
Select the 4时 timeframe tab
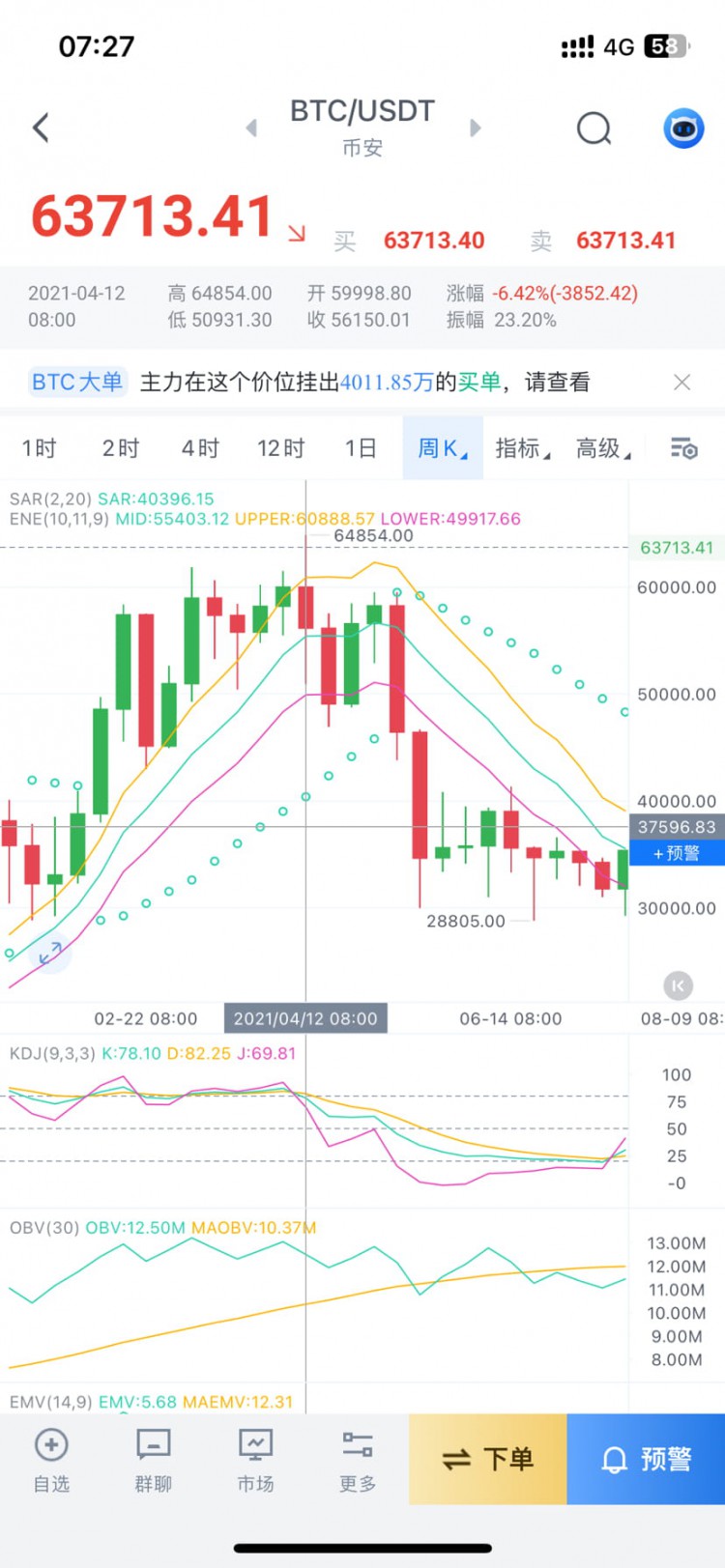point(200,448)
